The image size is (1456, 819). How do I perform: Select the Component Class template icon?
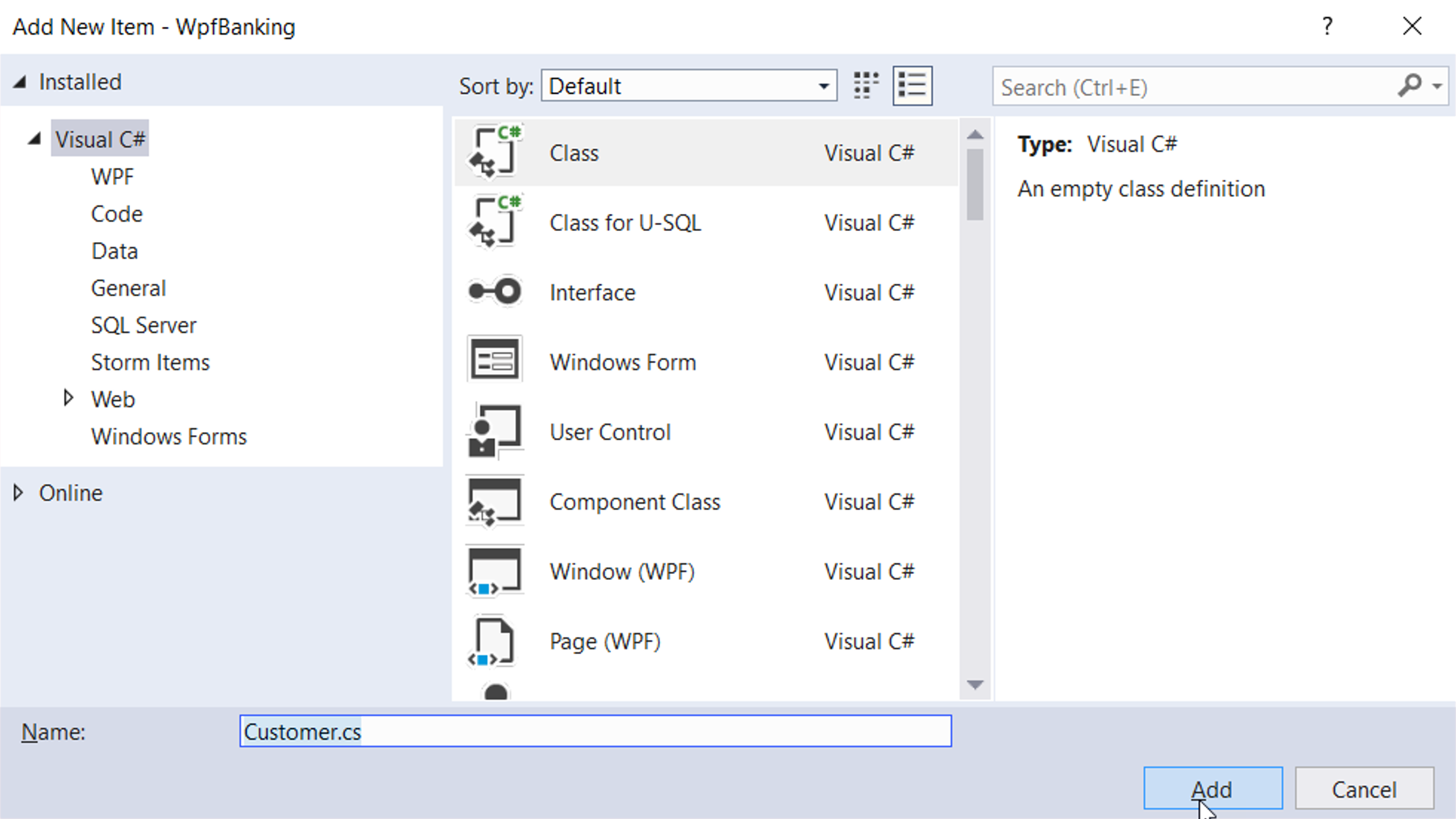494,501
